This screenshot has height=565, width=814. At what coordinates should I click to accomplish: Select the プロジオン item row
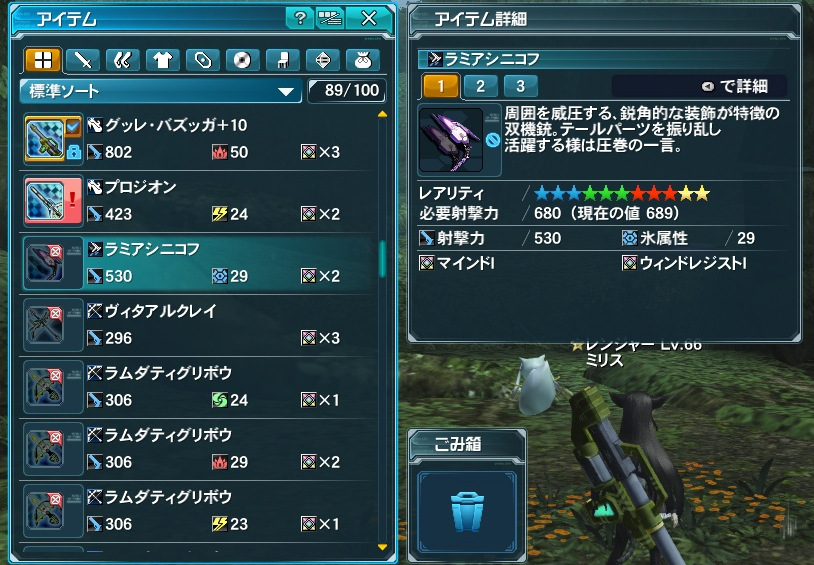pyautogui.click(x=197, y=201)
